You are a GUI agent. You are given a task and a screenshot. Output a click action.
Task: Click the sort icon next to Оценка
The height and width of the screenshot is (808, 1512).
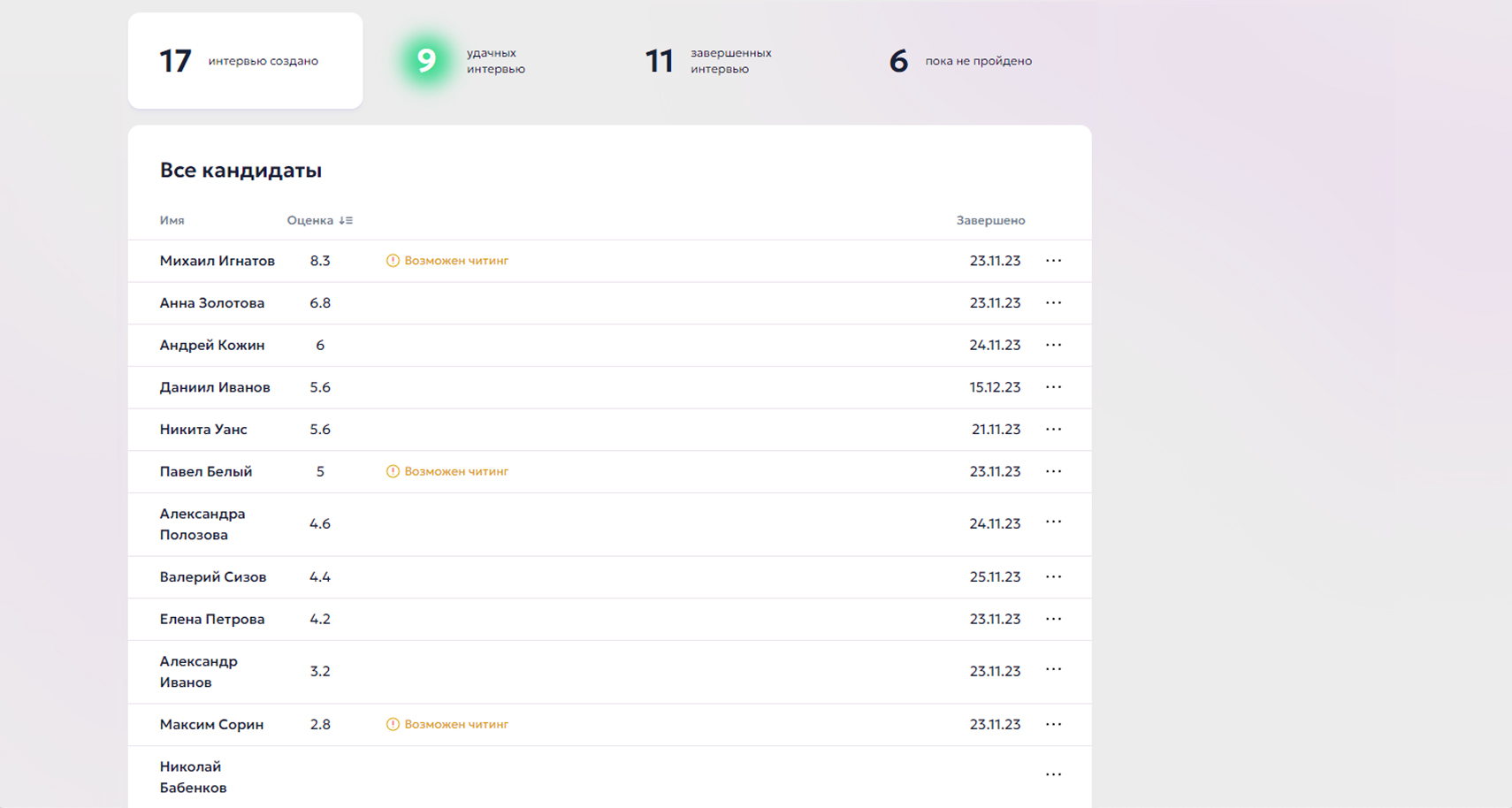tap(346, 221)
